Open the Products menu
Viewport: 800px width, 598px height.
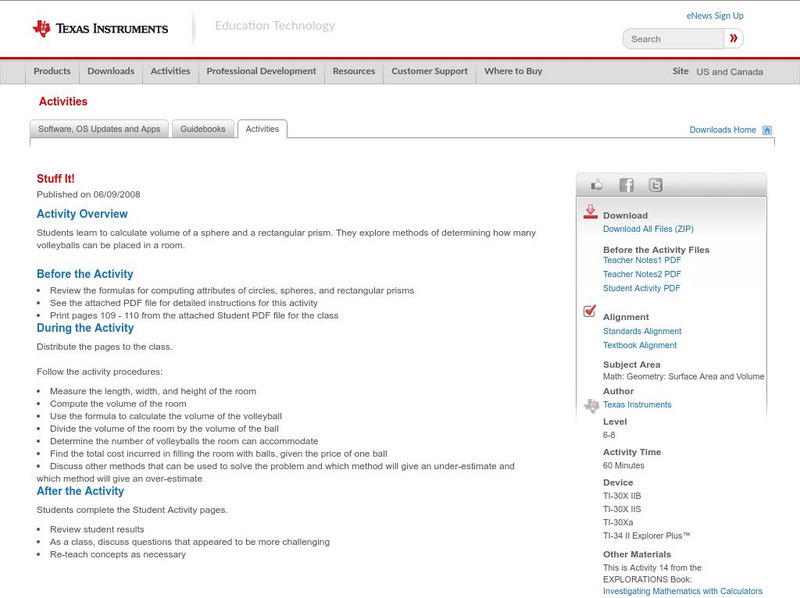pos(52,71)
